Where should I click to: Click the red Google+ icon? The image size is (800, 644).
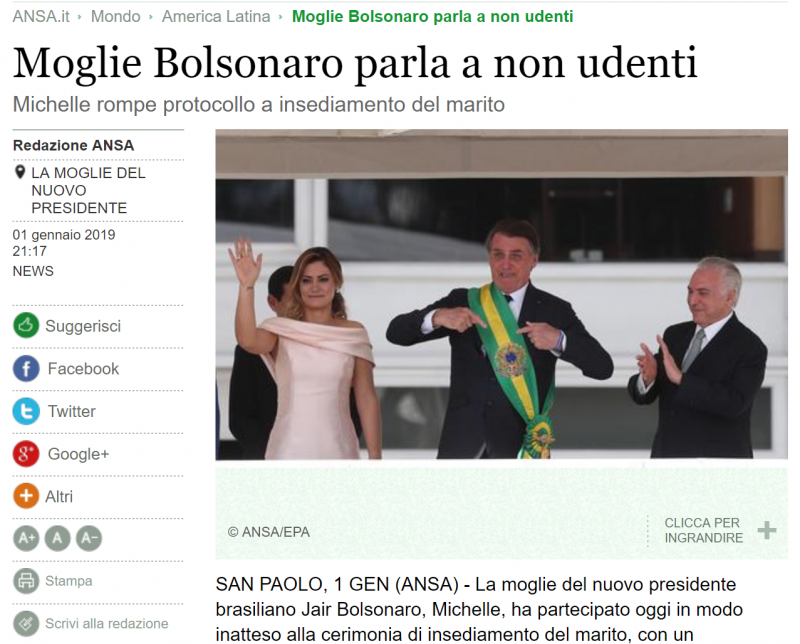(26, 454)
